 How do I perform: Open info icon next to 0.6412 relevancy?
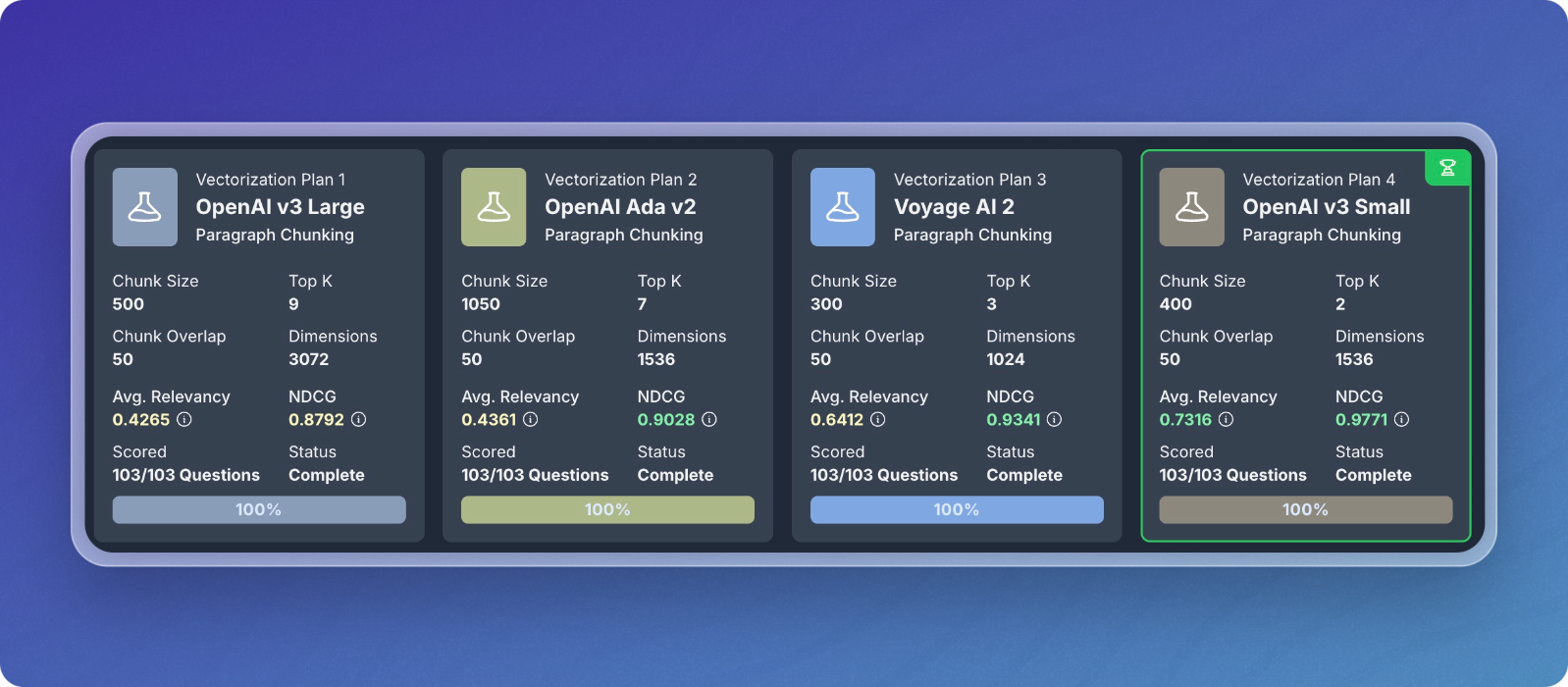878,419
